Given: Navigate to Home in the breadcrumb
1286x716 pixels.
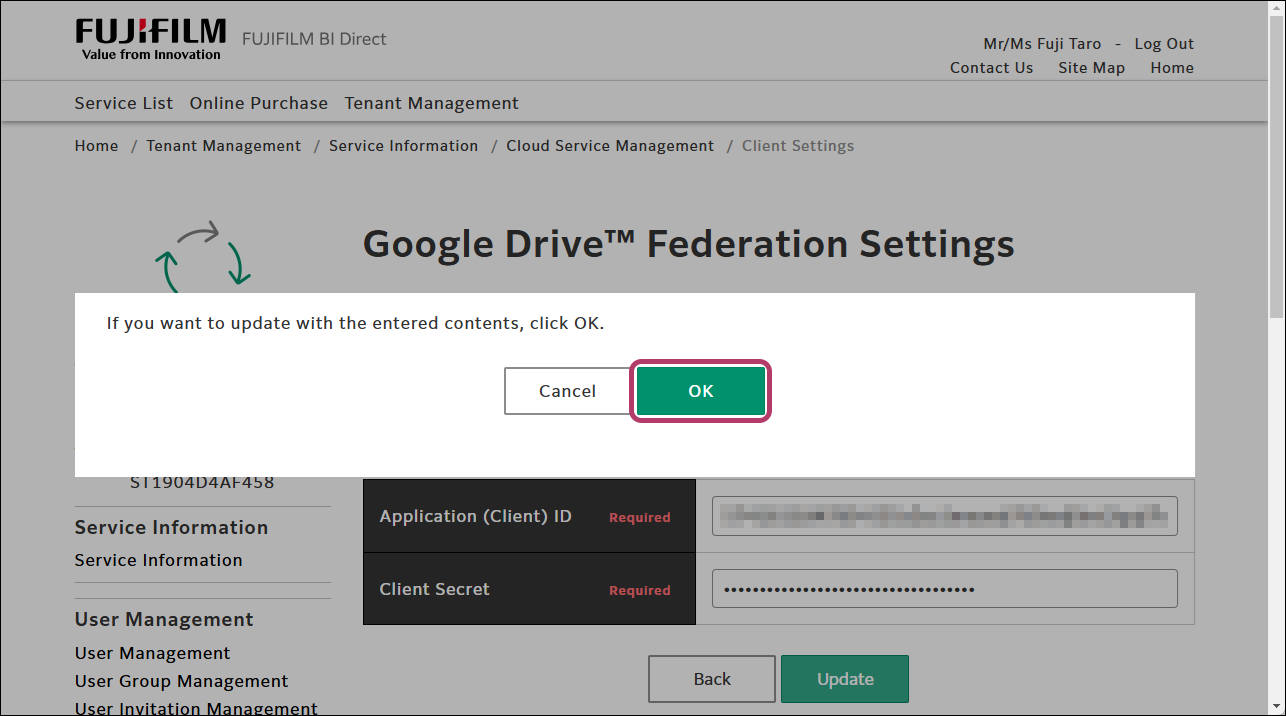Looking at the screenshot, I should pos(96,146).
